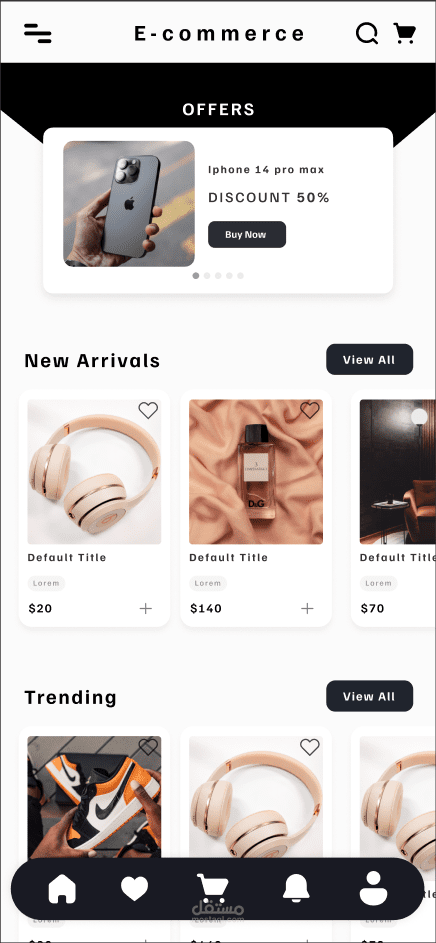
Task: Open the cart icon in header
Action: coord(405,33)
